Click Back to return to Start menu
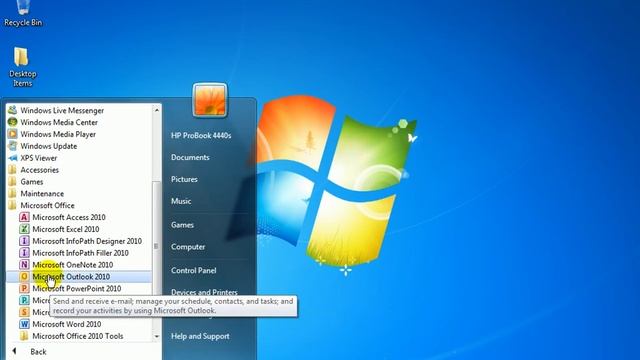640x360 pixels. [38, 352]
